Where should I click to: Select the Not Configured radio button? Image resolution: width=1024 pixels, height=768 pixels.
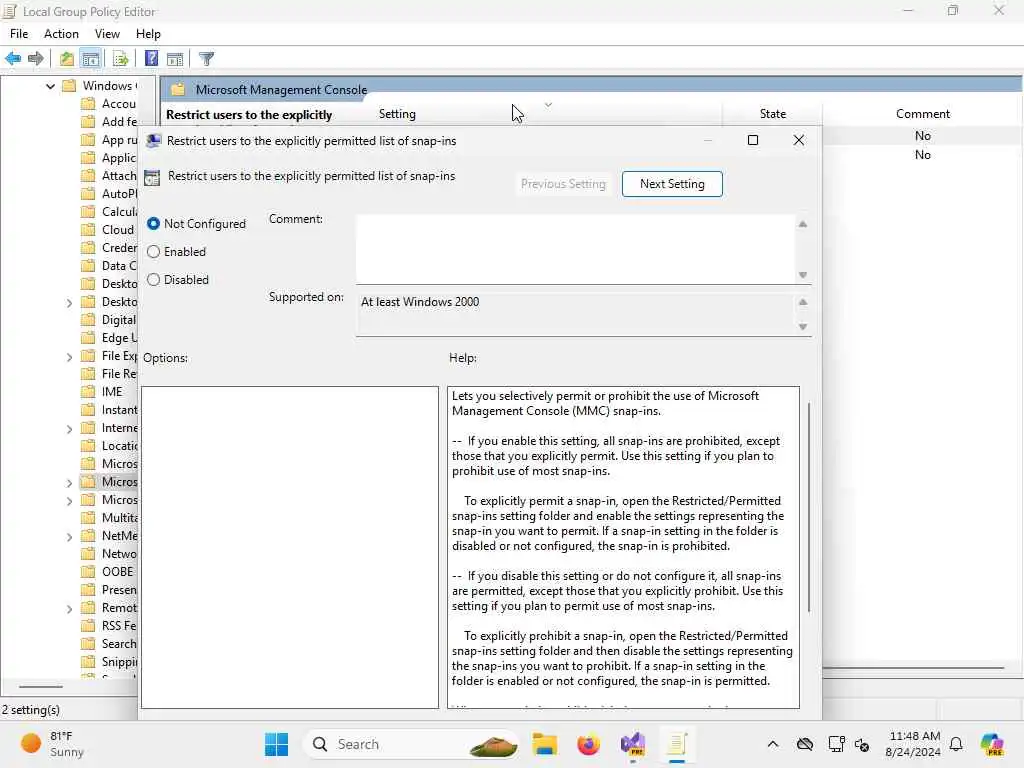point(153,224)
